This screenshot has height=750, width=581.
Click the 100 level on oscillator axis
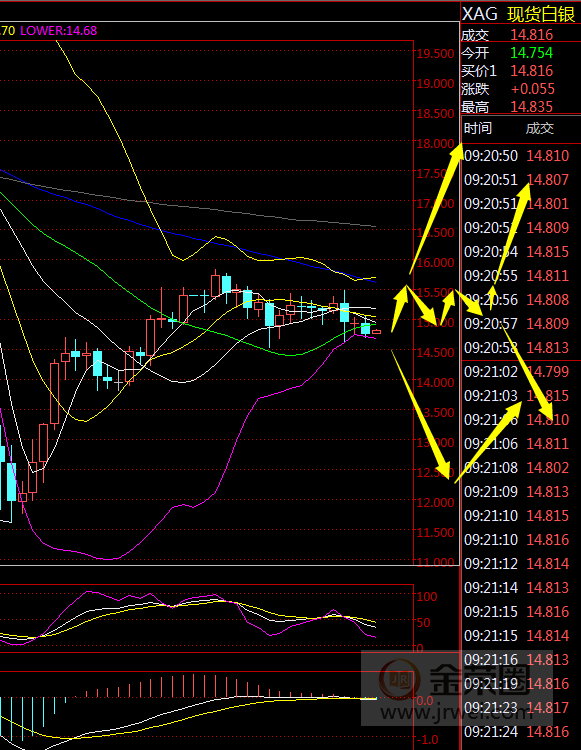click(x=427, y=596)
